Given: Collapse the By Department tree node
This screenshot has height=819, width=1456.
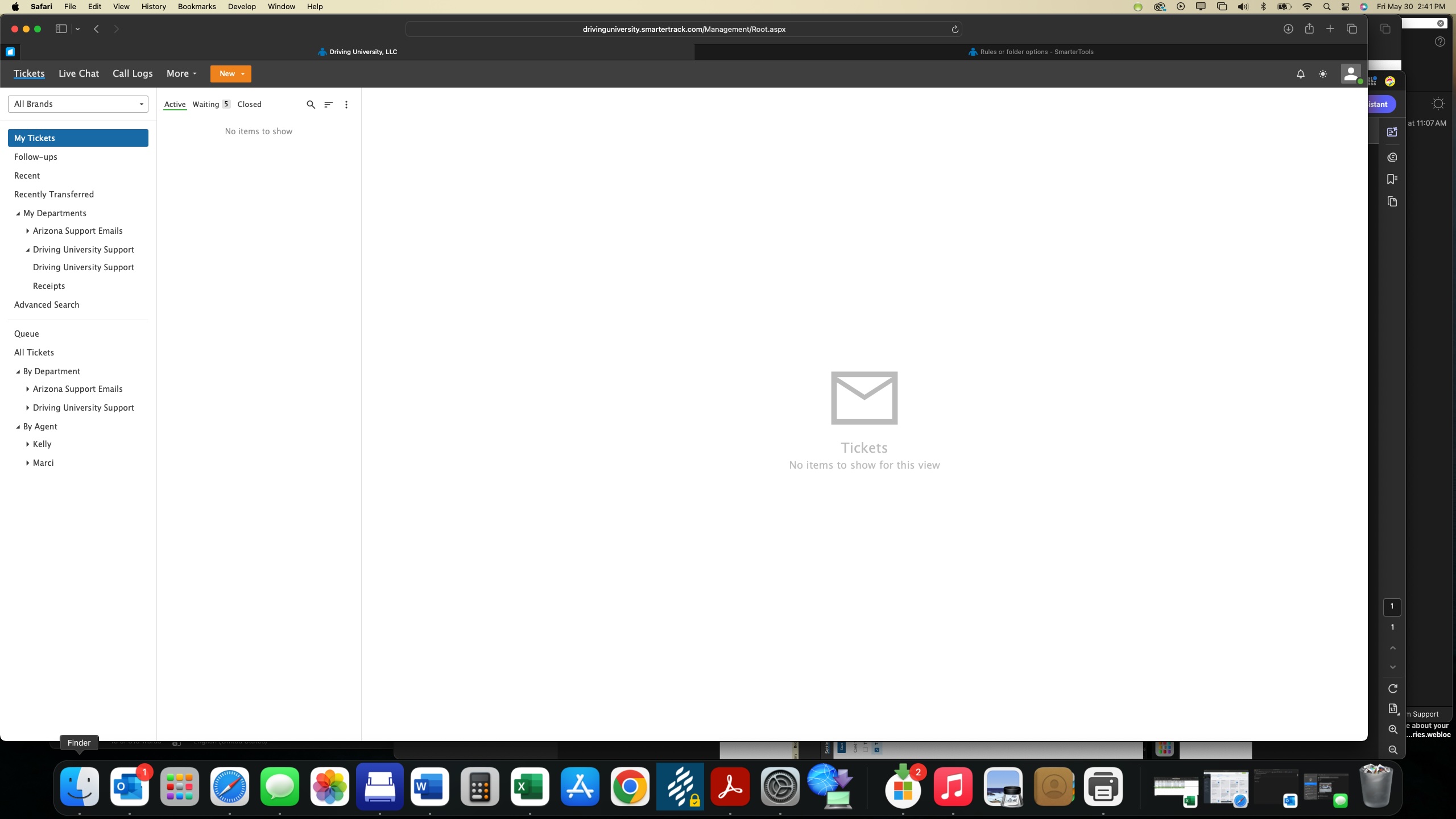Looking at the screenshot, I should 18,371.
